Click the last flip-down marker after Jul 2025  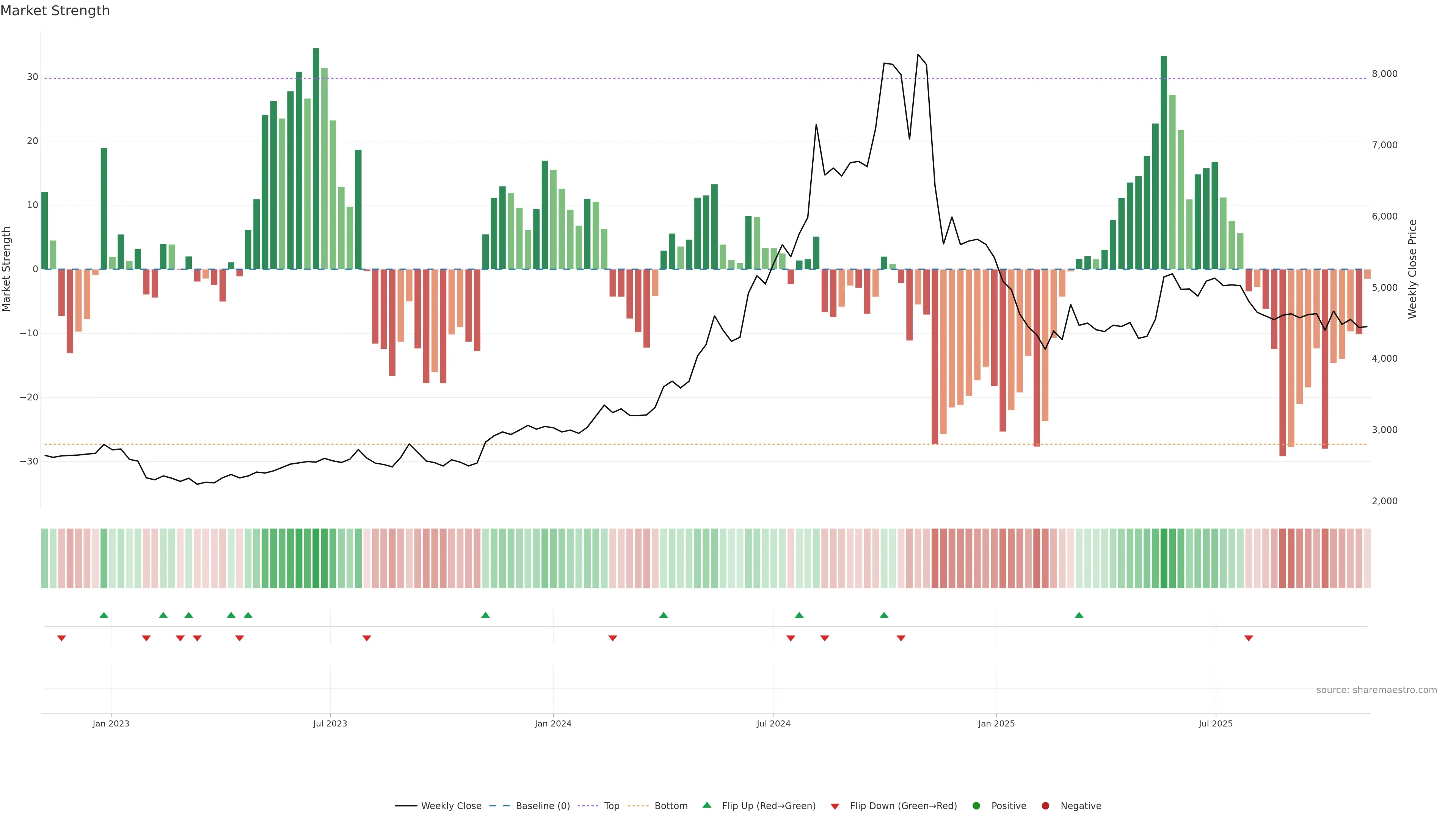click(x=1249, y=638)
